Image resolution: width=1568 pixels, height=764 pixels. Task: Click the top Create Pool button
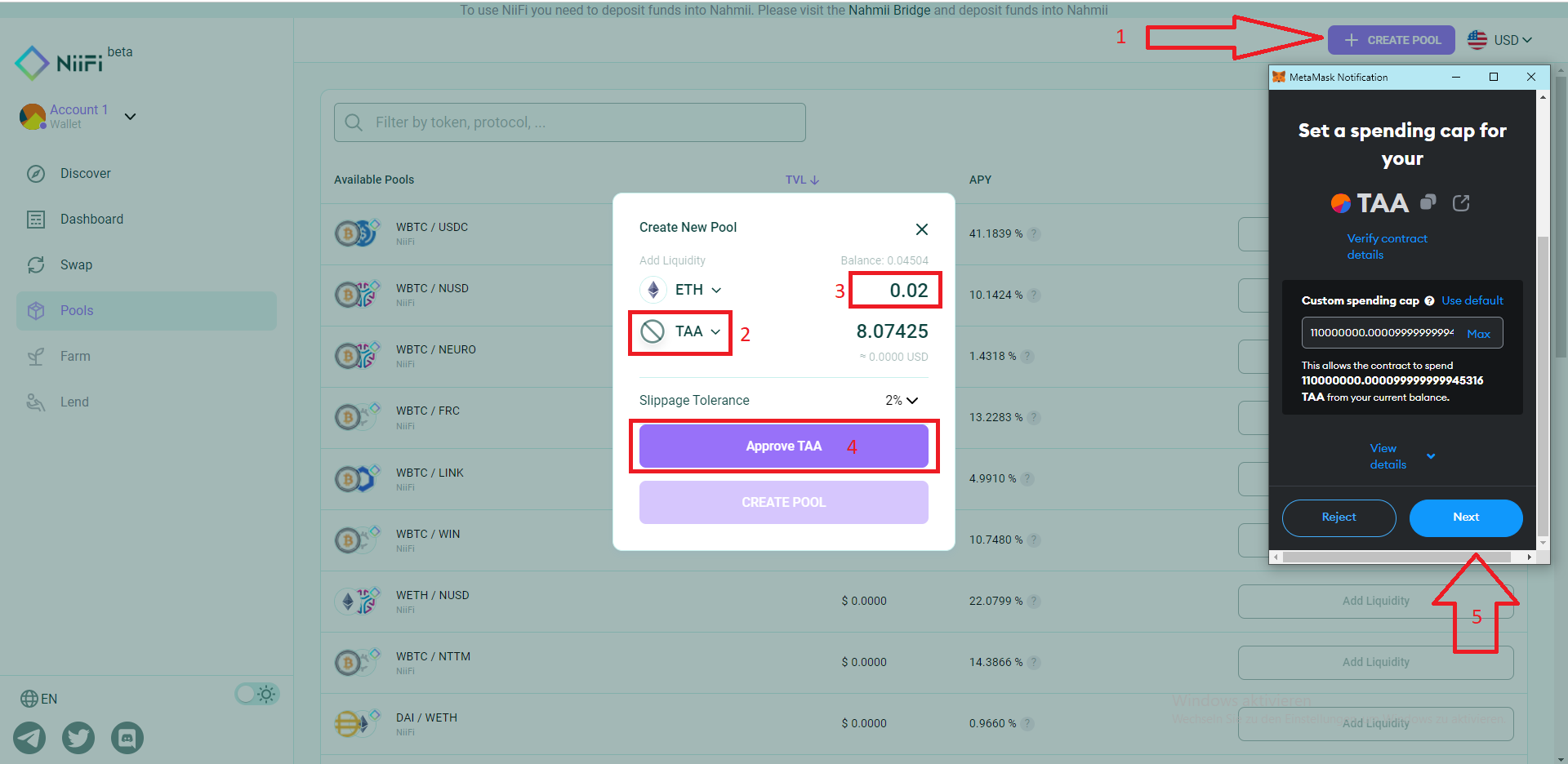(x=1392, y=40)
